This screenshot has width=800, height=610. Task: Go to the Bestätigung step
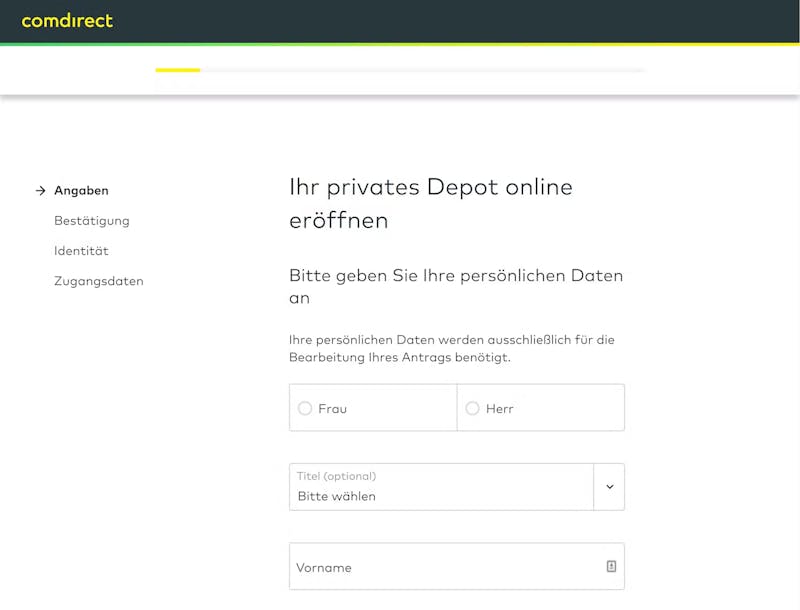[x=92, y=221]
